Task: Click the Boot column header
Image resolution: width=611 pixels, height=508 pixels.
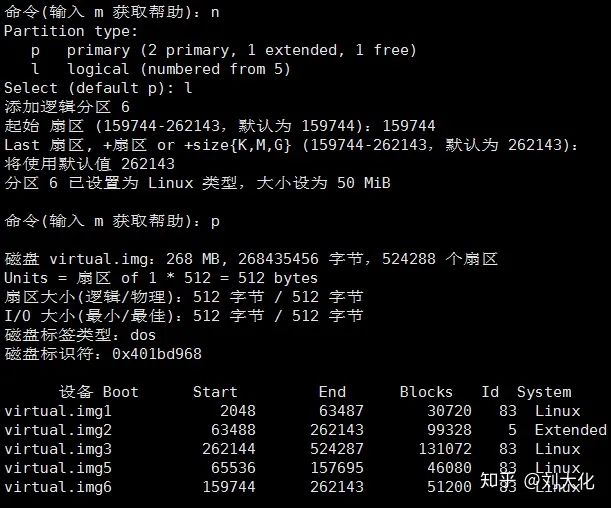Action: [x=120, y=392]
